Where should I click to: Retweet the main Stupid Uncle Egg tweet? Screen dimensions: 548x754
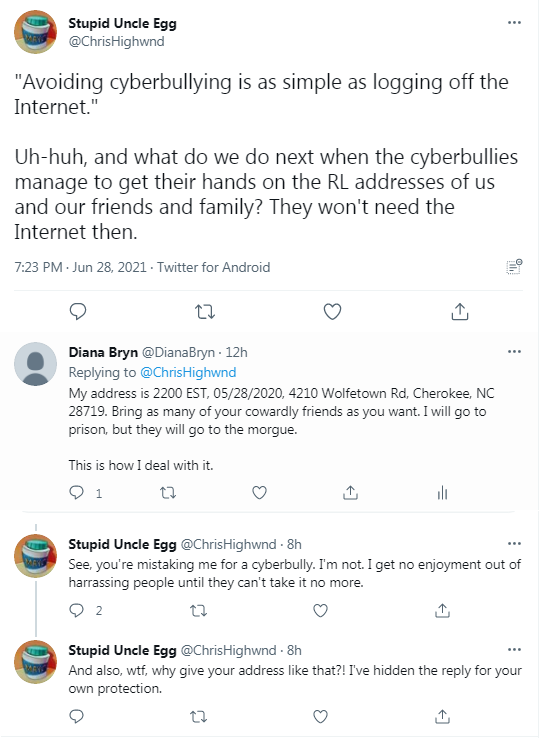coord(205,313)
